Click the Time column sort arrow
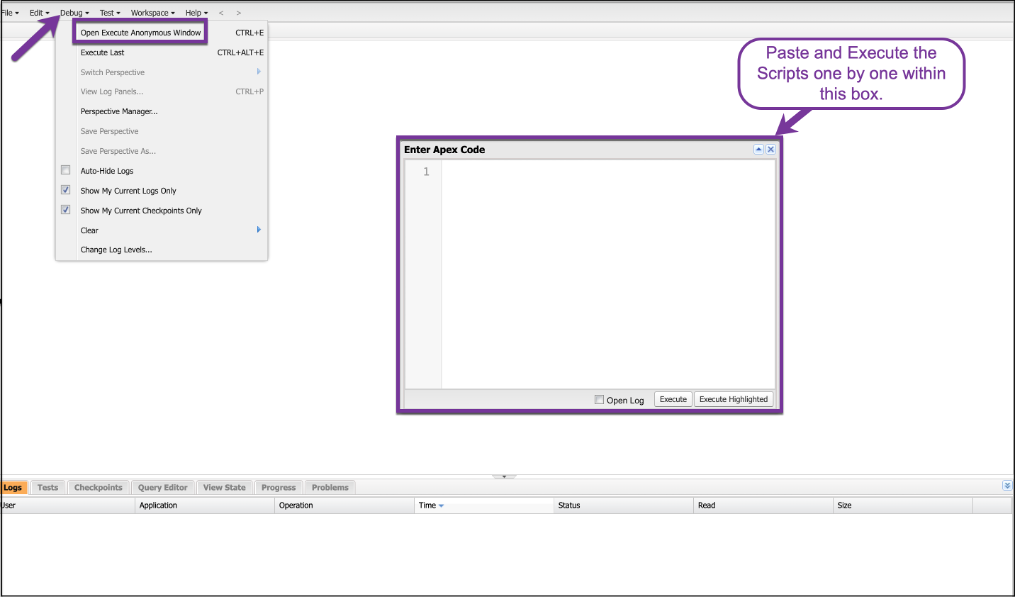The height and width of the screenshot is (598, 1016). pyautogui.click(x=441, y=506)
